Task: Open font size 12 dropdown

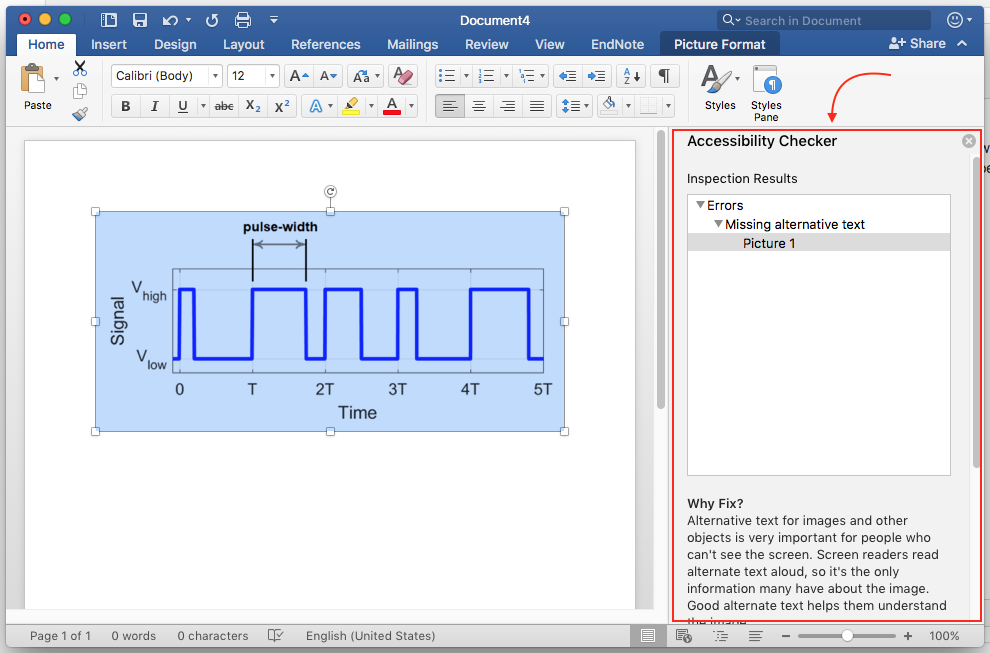Action: coord(272,76)
